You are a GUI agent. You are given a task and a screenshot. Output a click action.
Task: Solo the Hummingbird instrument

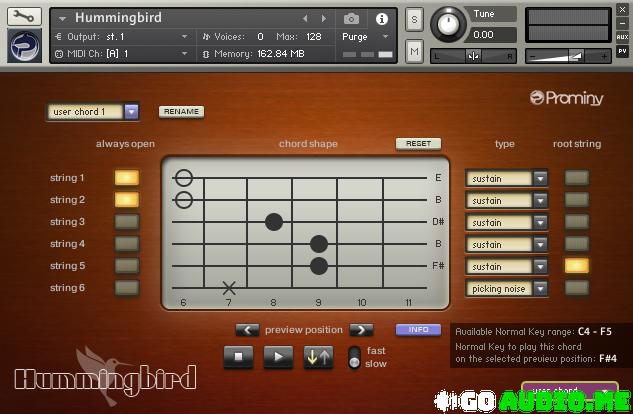click(x=414, y=19)
